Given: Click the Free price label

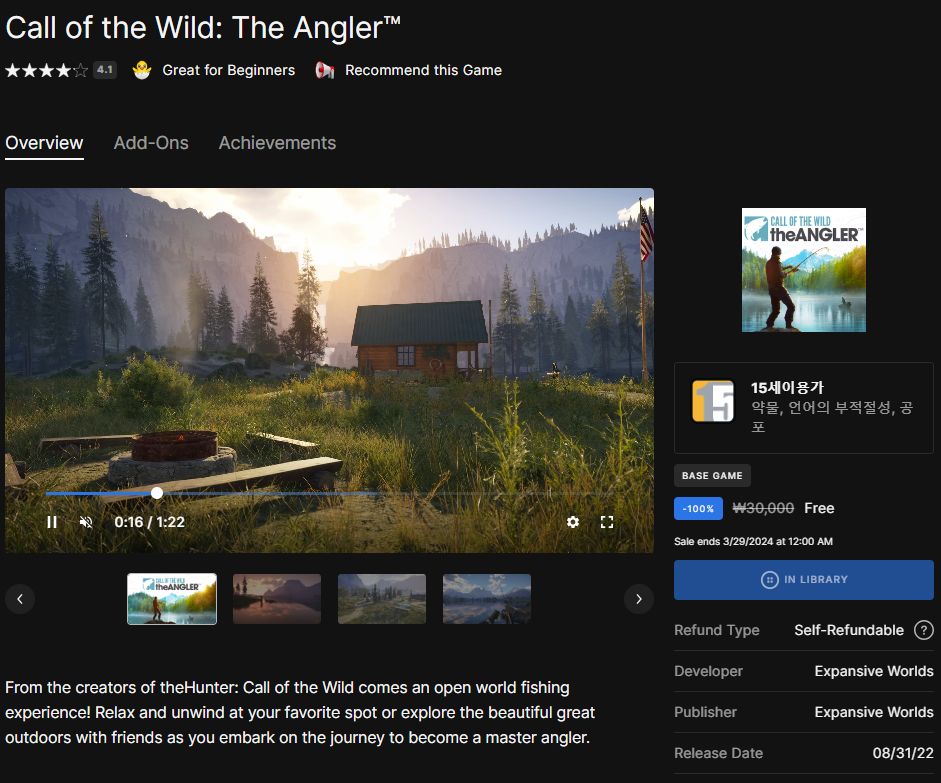Looking at the screenshot, I should click(819, 508).
